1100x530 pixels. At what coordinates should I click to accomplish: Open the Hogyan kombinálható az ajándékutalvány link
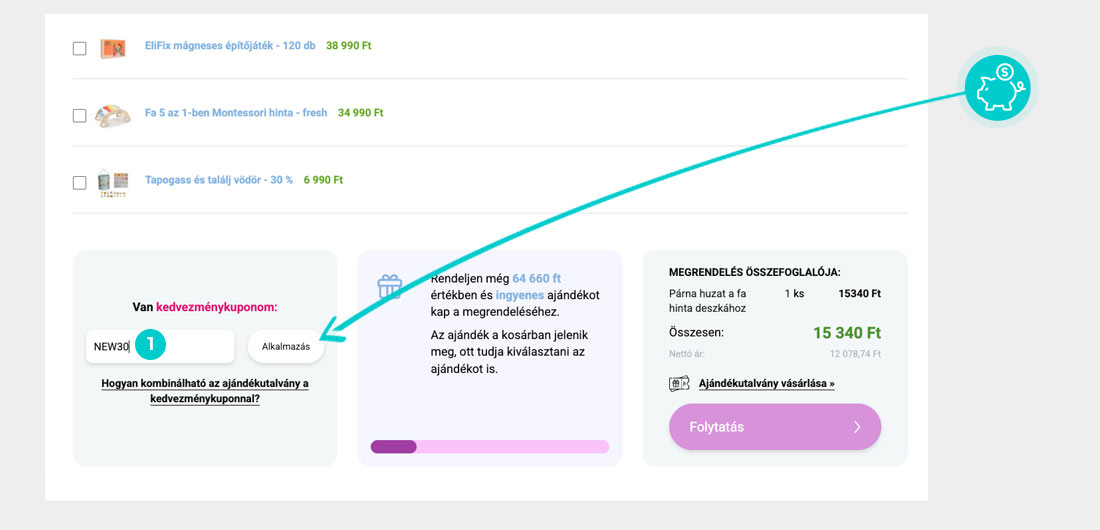[205, 390]
